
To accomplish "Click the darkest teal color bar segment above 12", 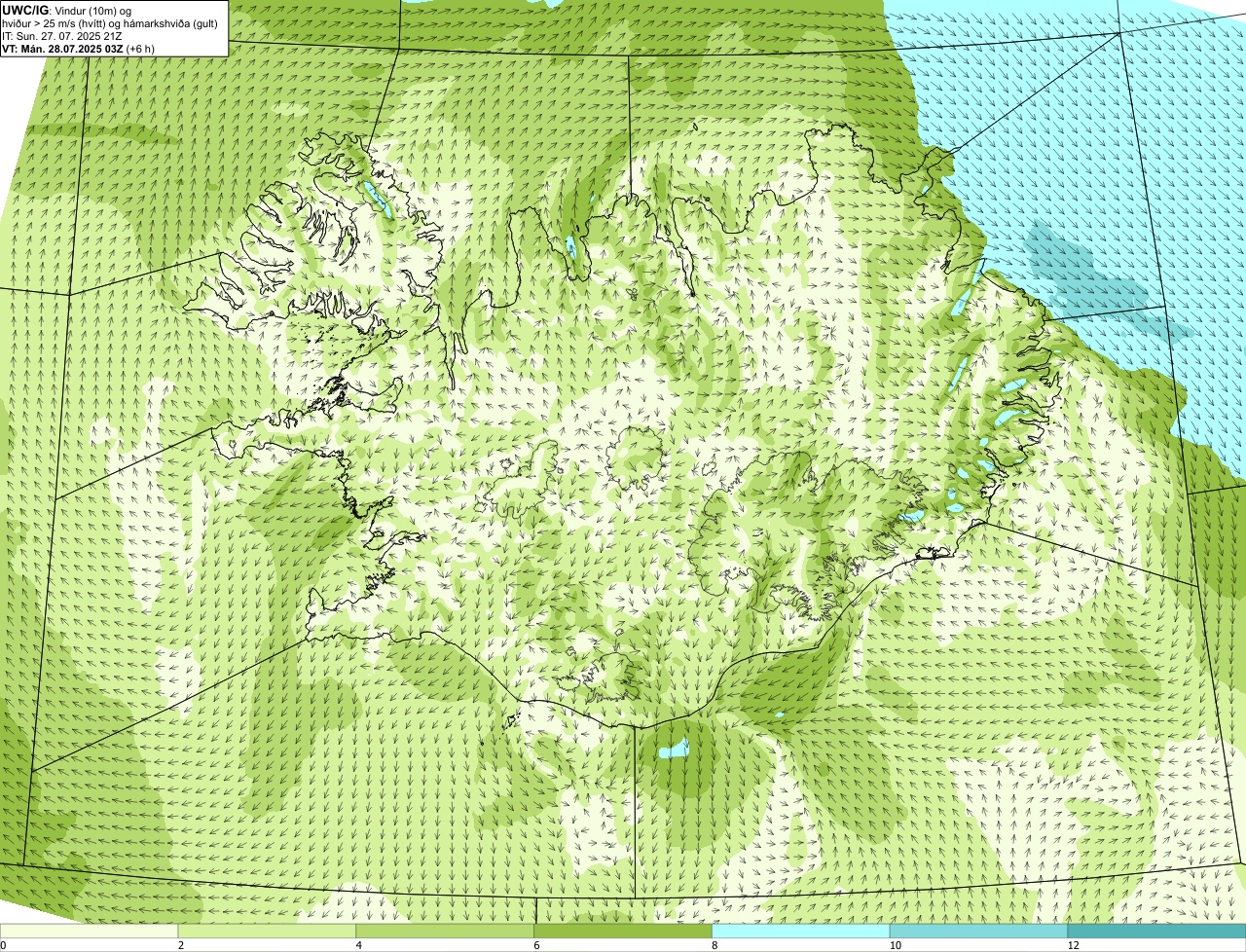I will (1157, 931).
